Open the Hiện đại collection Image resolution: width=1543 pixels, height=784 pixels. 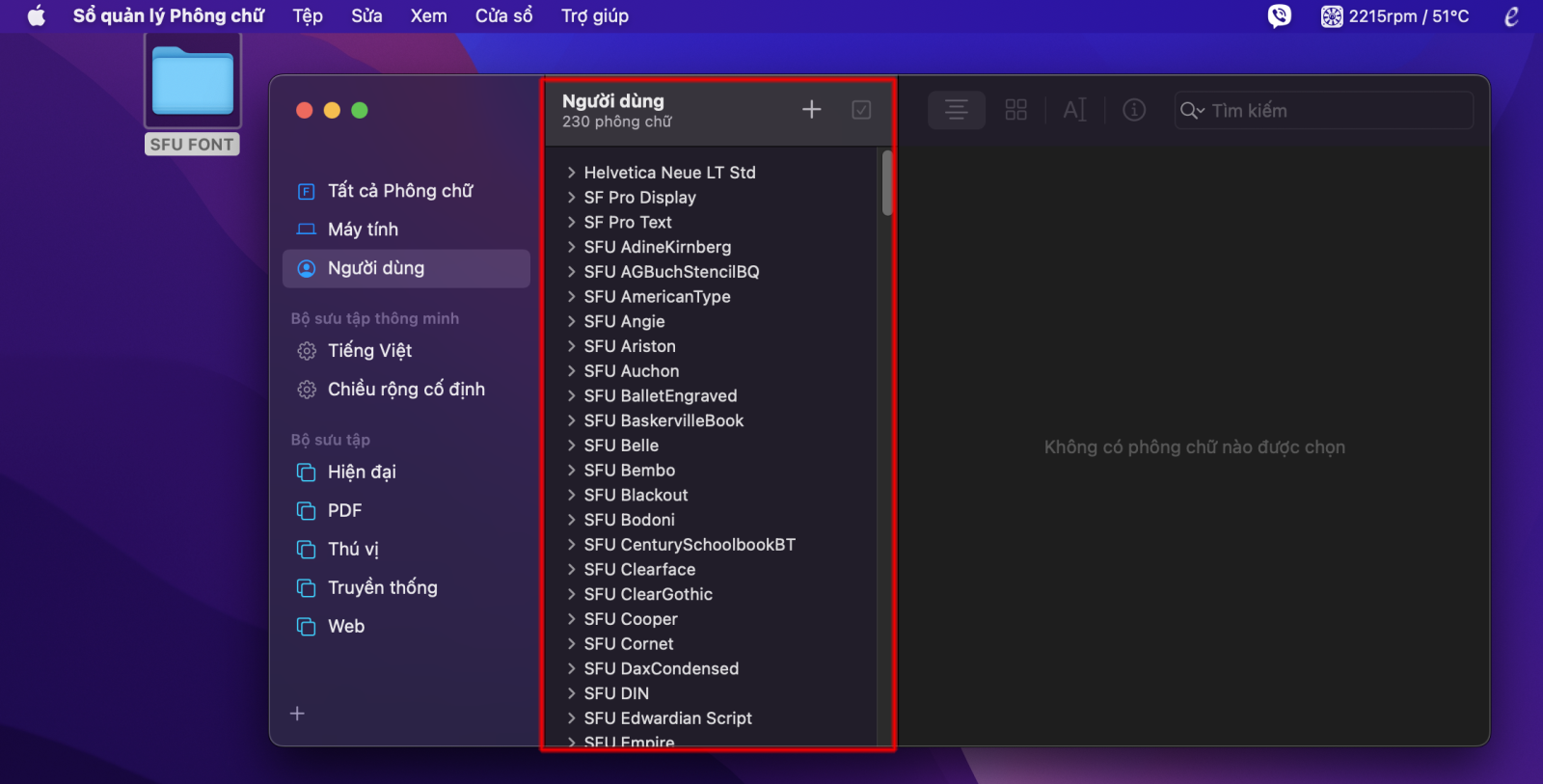pos(406,473)
